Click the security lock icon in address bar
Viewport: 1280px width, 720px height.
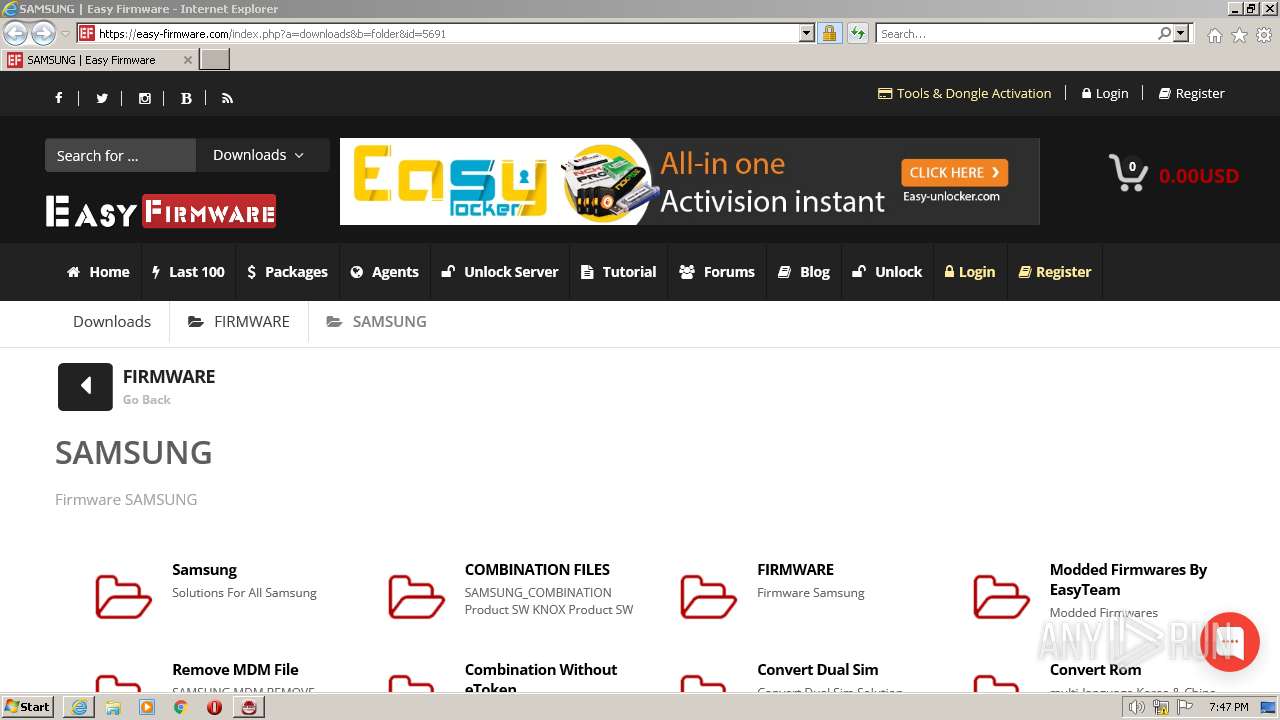829,34
